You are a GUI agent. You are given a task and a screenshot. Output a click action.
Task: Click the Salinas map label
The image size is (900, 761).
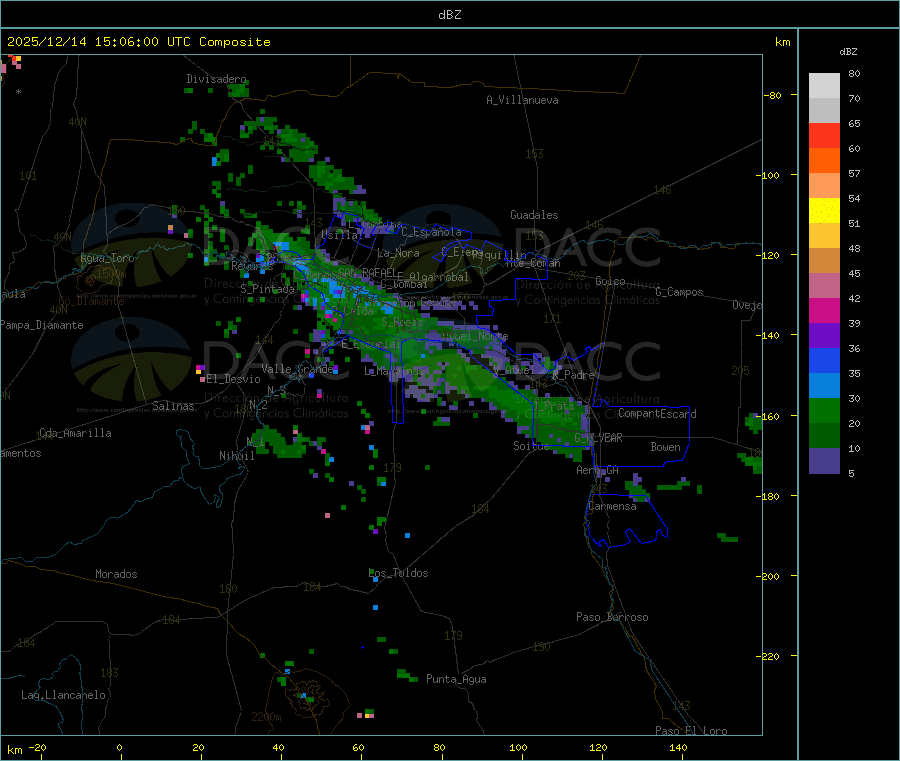click(173, 406)
